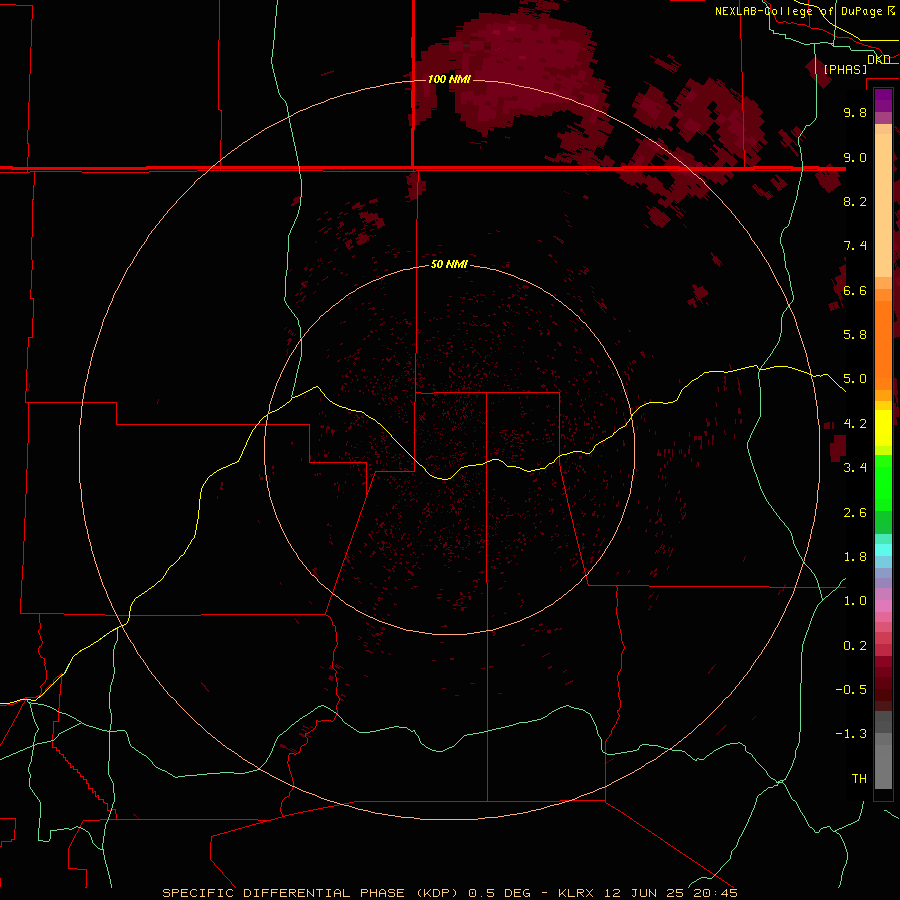Click the KDP 0.5 DEG KLRX caption

tap(449, 893)
